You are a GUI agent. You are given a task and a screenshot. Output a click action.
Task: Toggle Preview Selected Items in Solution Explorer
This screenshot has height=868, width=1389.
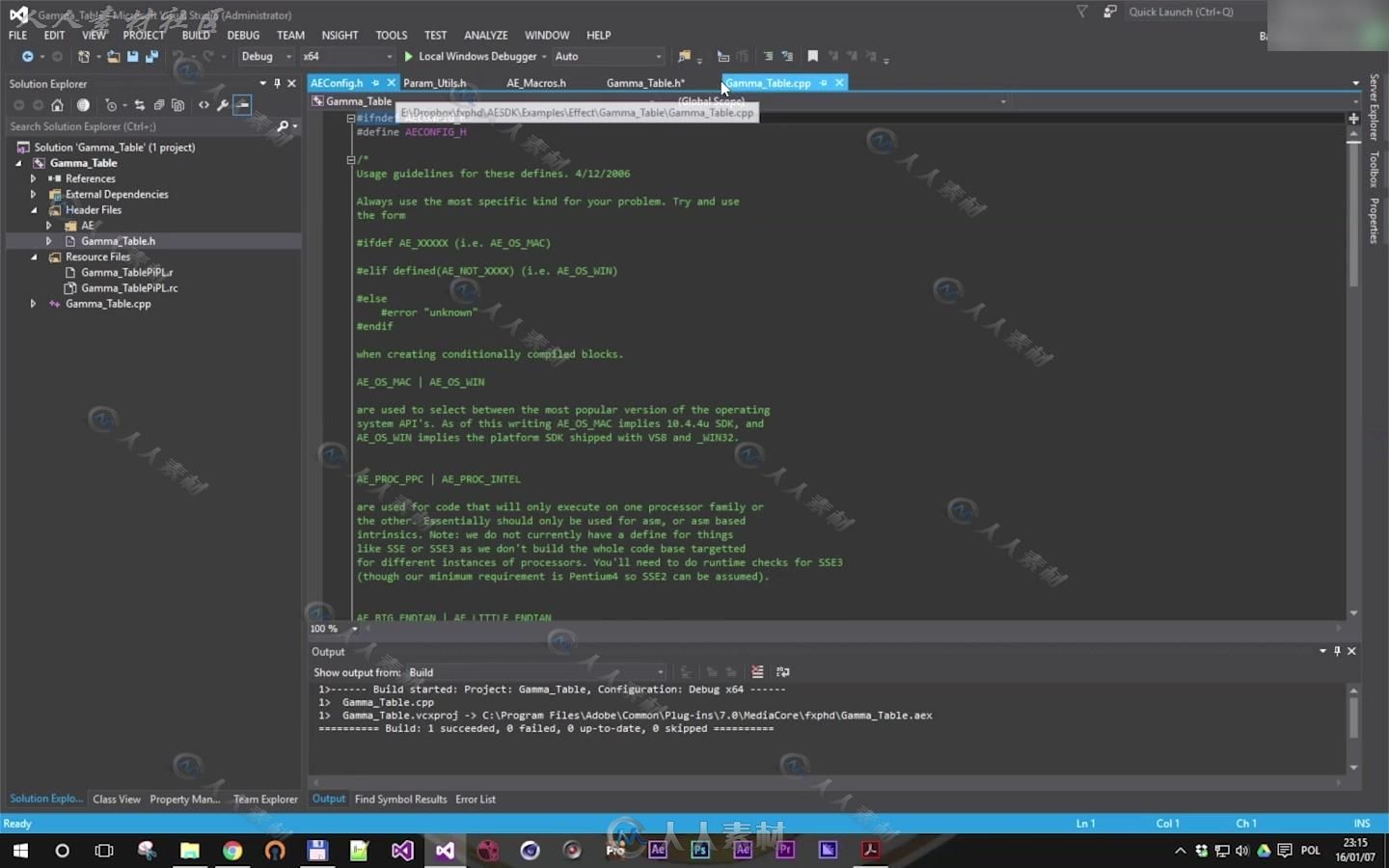242,105
